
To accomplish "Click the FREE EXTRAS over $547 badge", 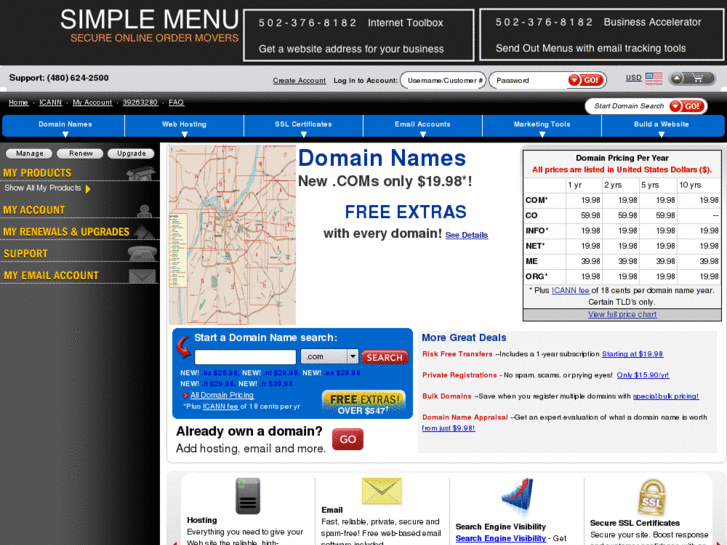I will click(364, 403).
